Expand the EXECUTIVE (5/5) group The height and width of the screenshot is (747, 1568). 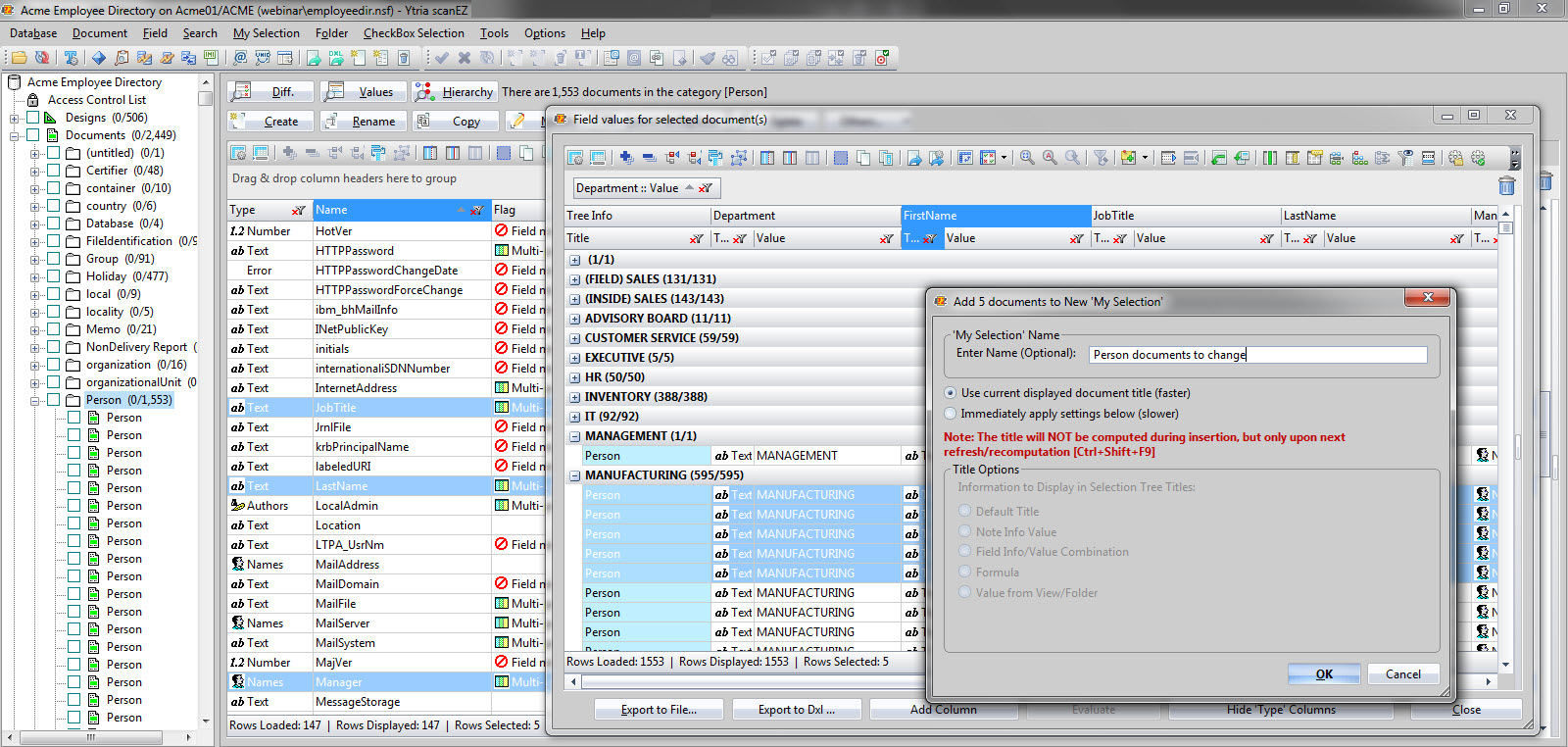(x=575, y=358)
